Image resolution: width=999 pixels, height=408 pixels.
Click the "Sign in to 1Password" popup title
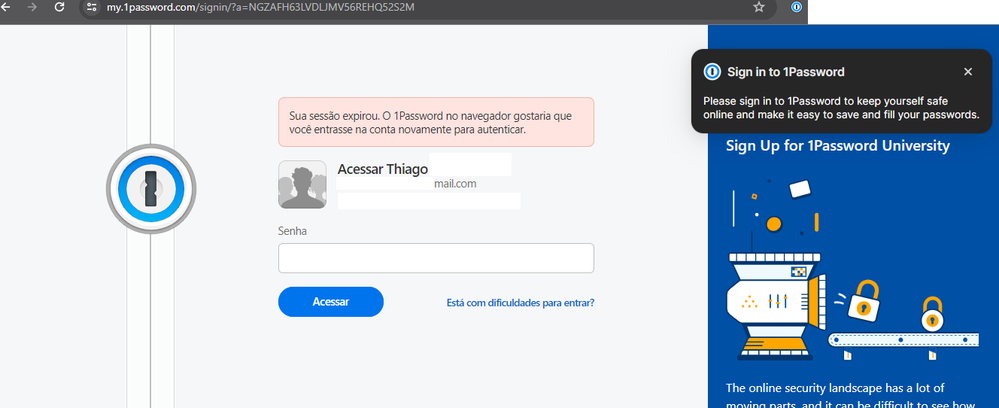[786, 72]
